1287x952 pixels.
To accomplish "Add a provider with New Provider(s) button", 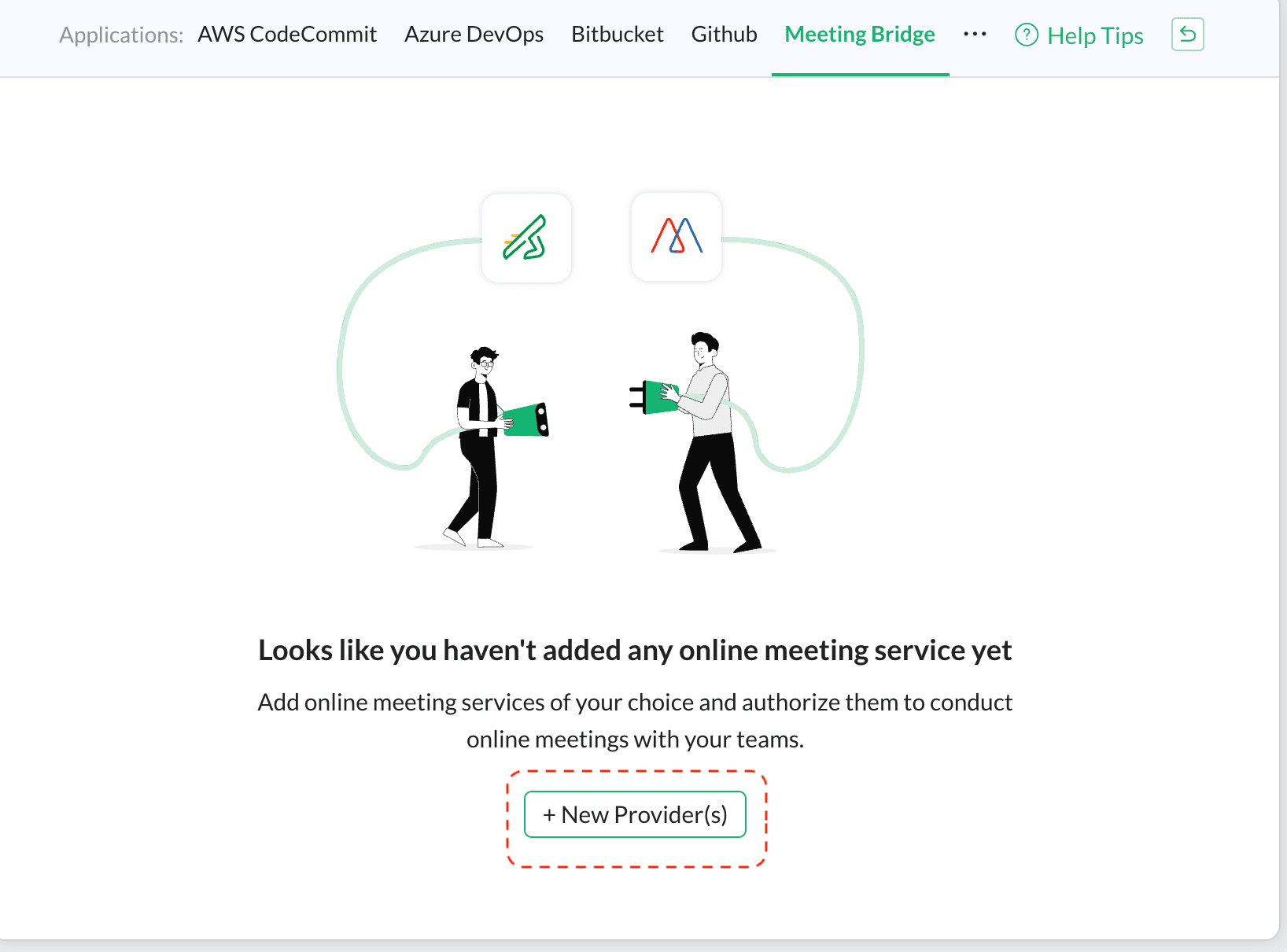I will pos(635,814).
